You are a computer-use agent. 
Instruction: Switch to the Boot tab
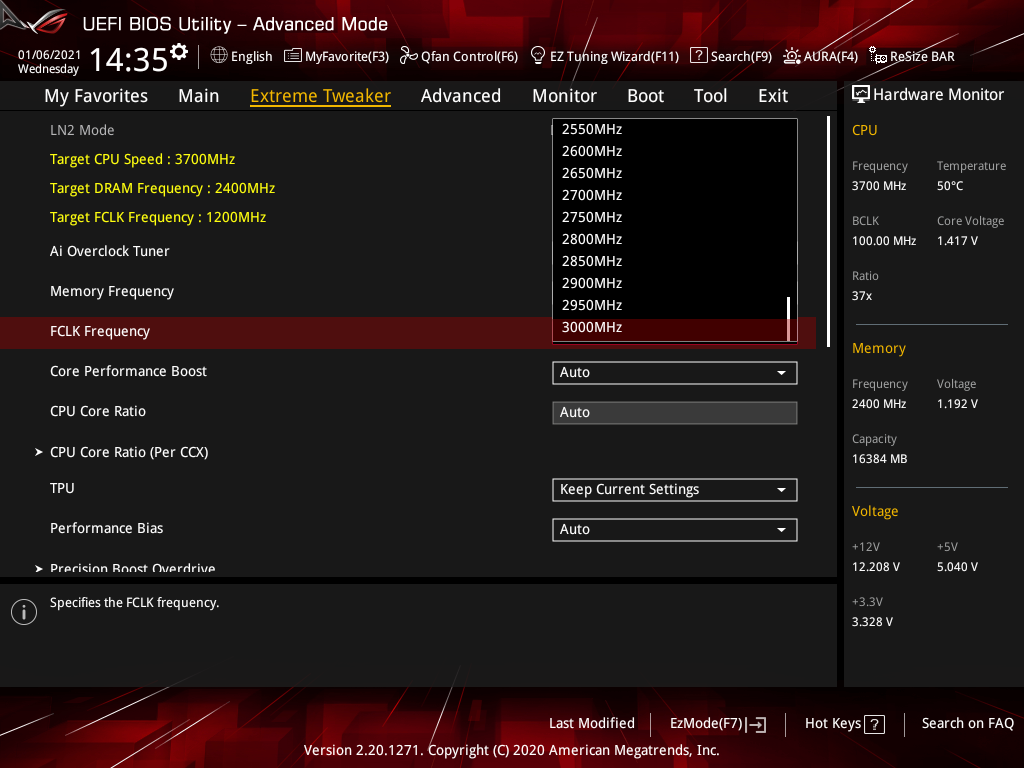coord(645,96)
